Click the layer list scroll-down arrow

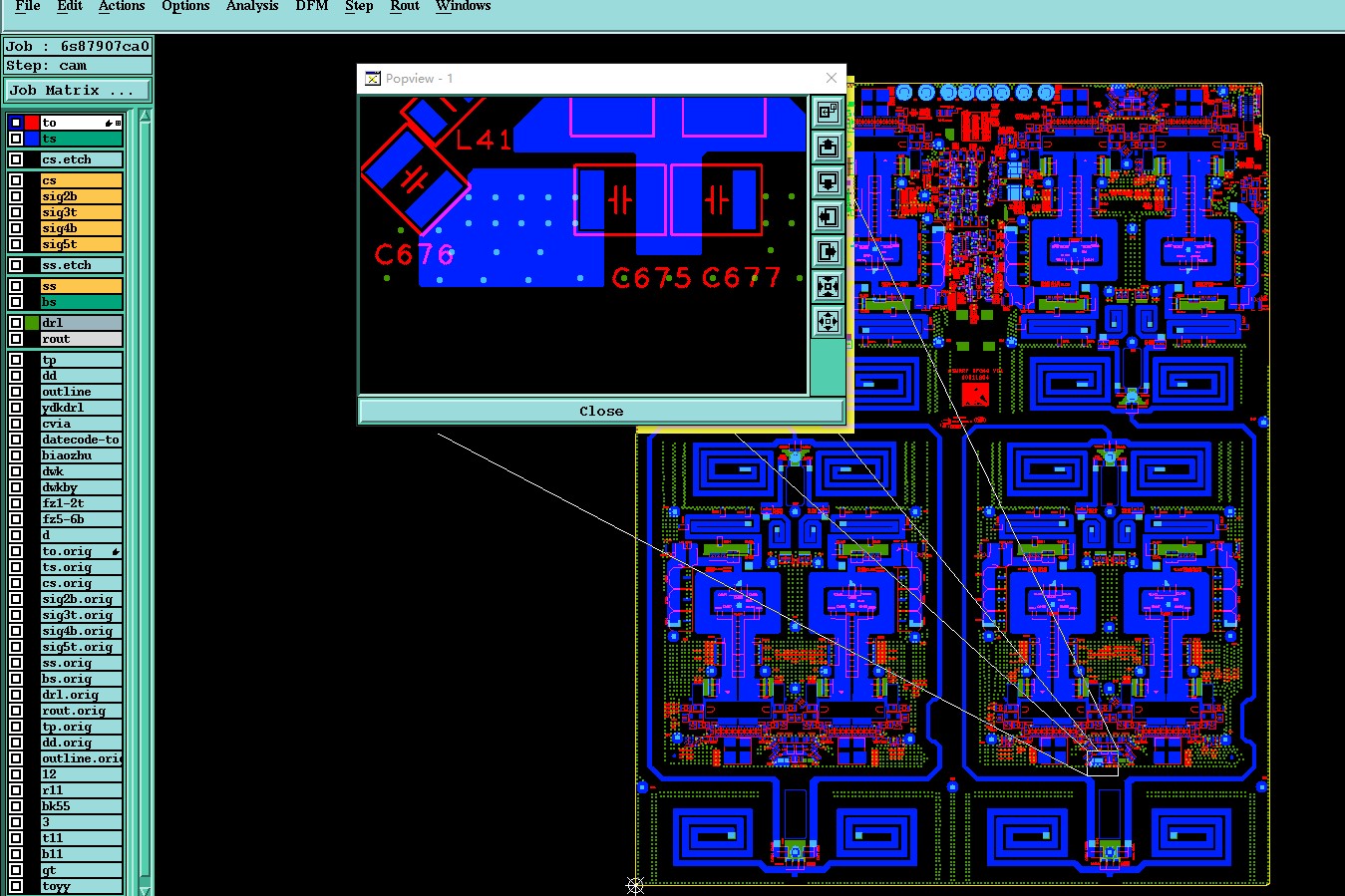click(x=145, y=888)
